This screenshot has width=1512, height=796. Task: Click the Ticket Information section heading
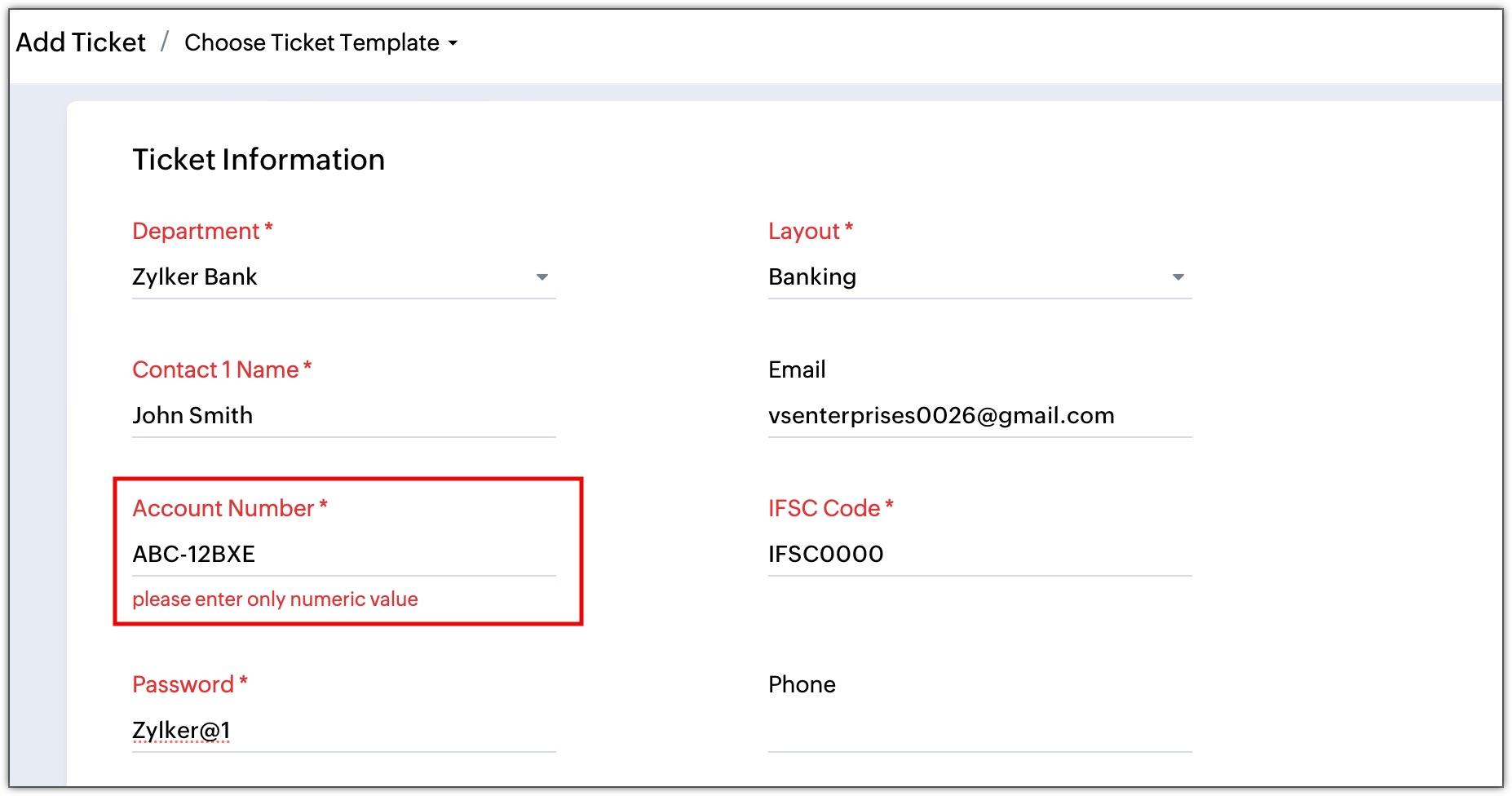click(259, 160)
